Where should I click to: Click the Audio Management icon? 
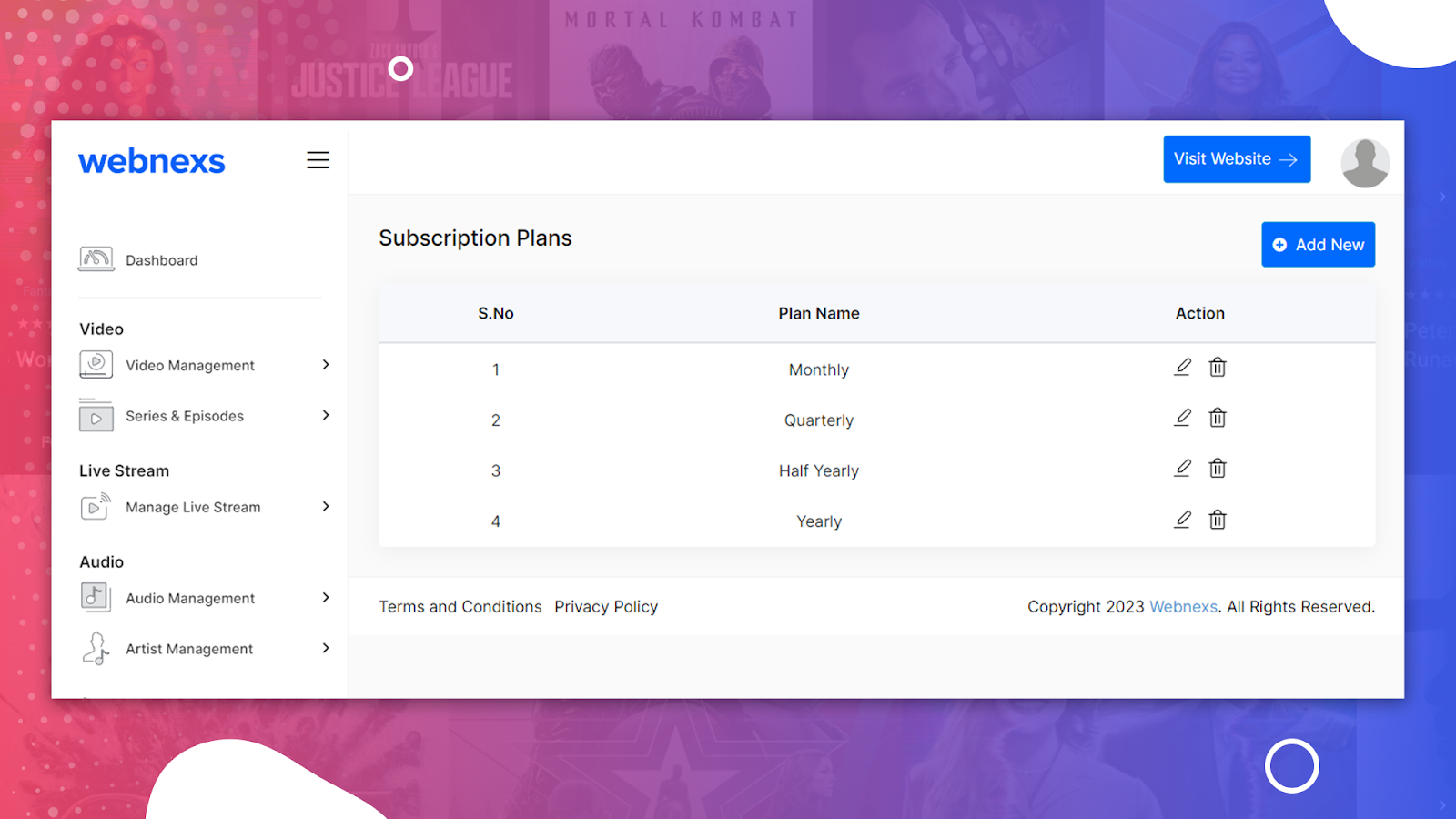coord(96,597)
